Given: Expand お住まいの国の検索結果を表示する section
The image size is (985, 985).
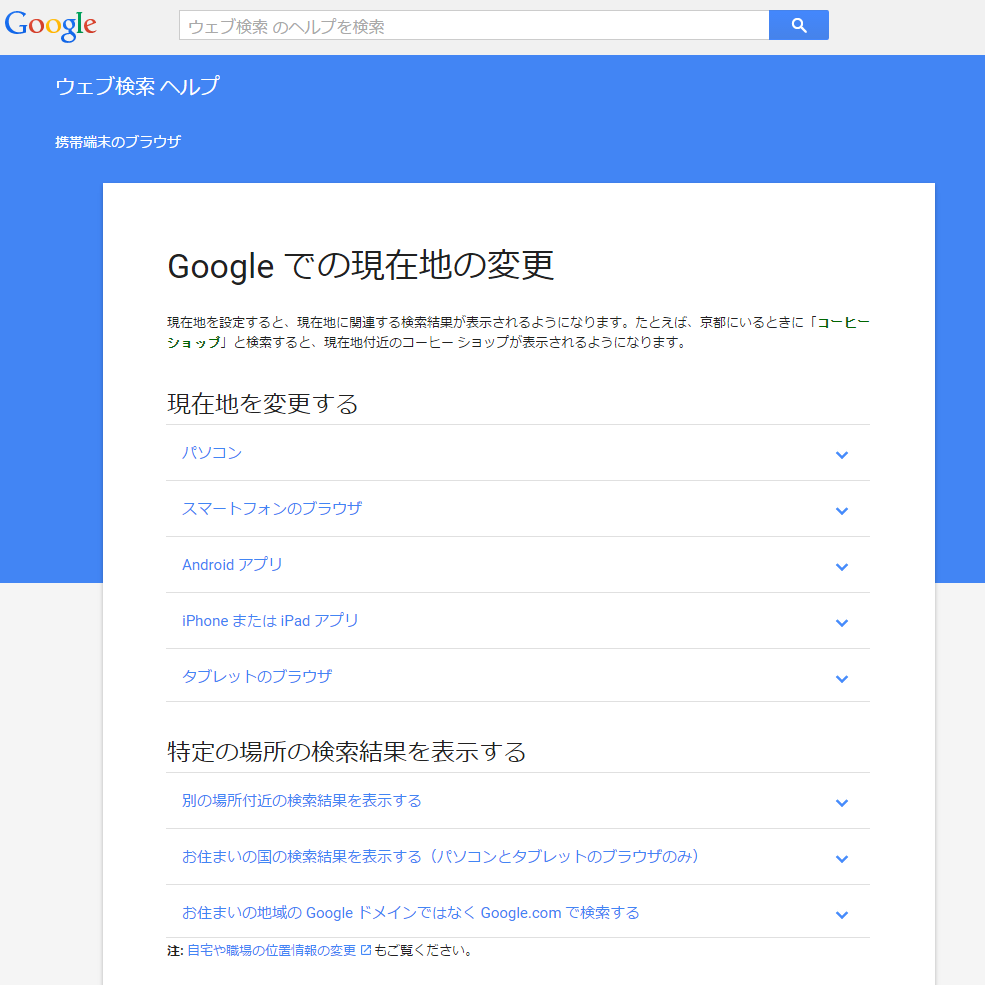Looking at the screenshot, I should click(x=518, y=857).
